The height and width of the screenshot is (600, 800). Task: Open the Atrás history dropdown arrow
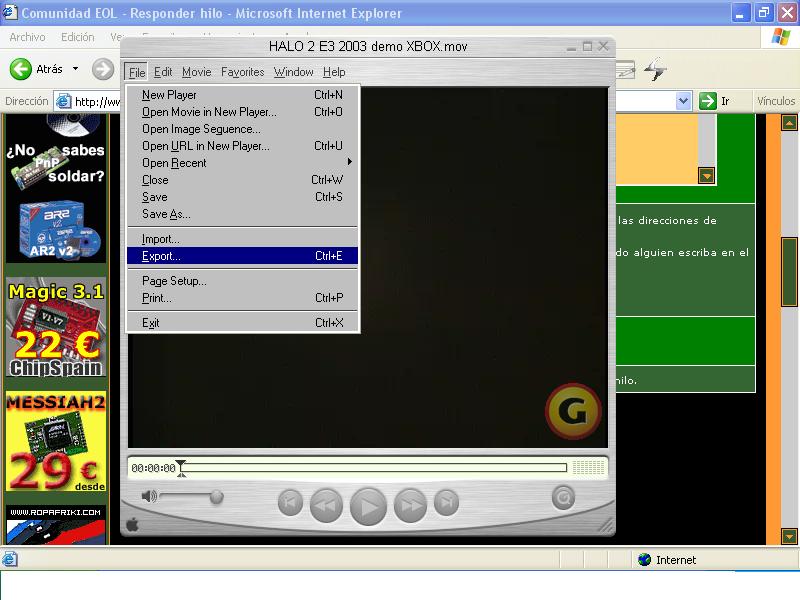(76, 69)
